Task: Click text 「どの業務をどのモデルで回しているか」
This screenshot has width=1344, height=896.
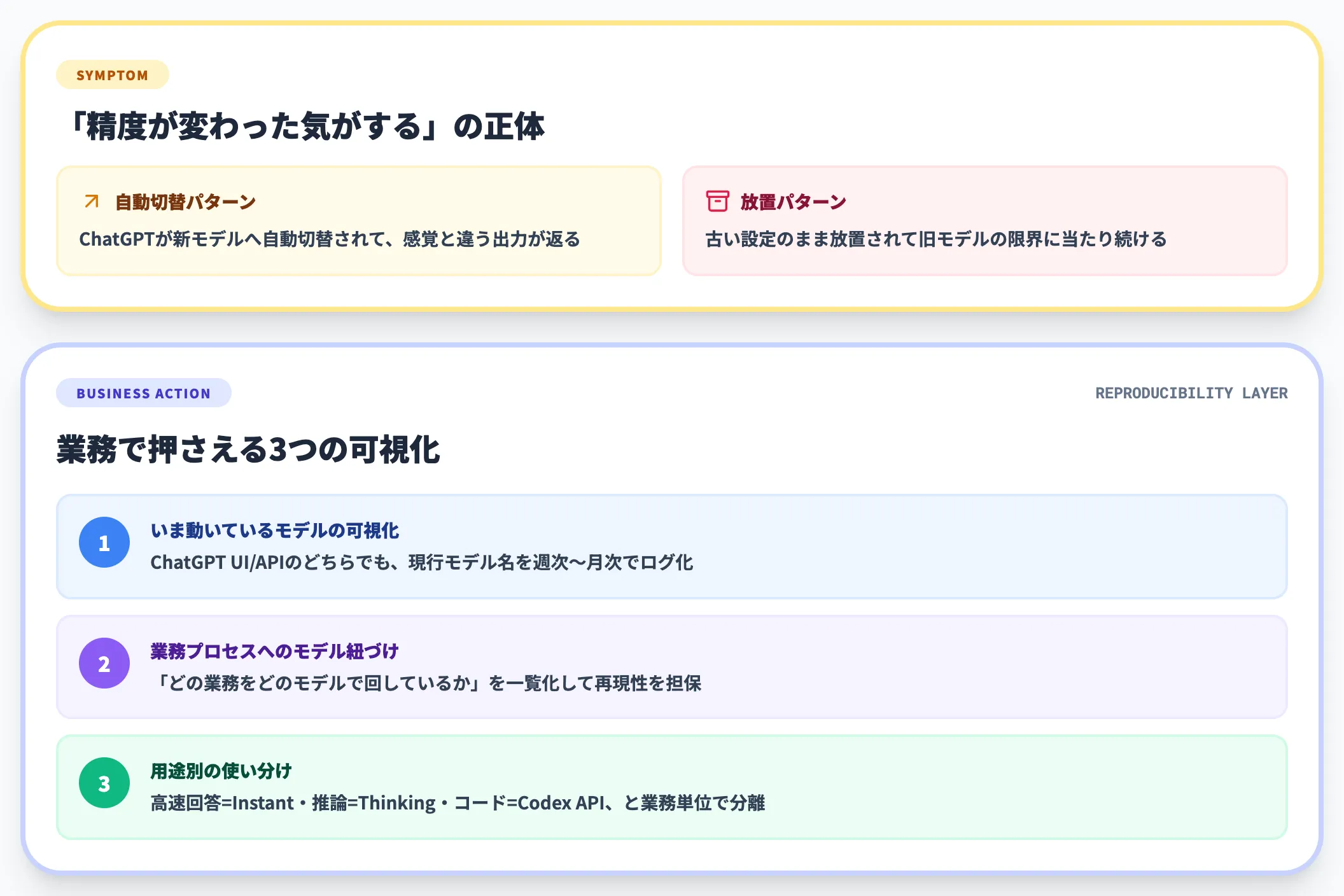Action: pos(319,683)
